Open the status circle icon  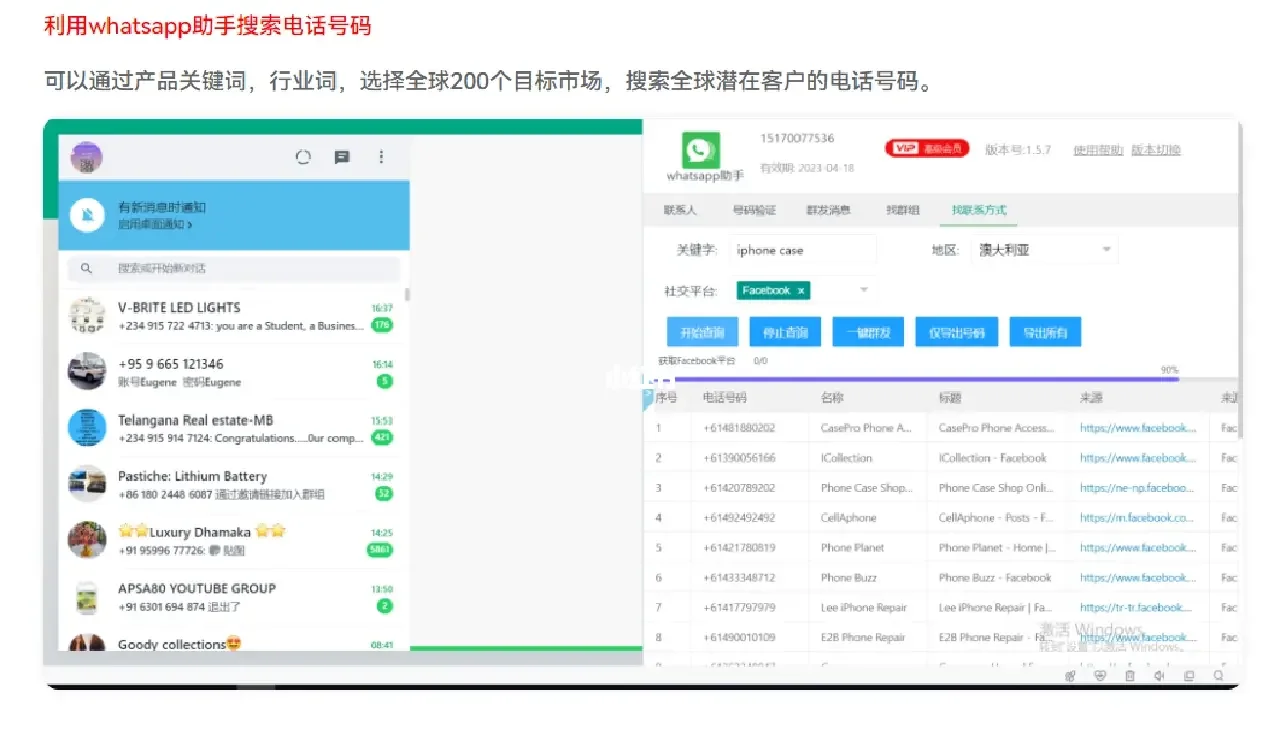click(304, 157)
